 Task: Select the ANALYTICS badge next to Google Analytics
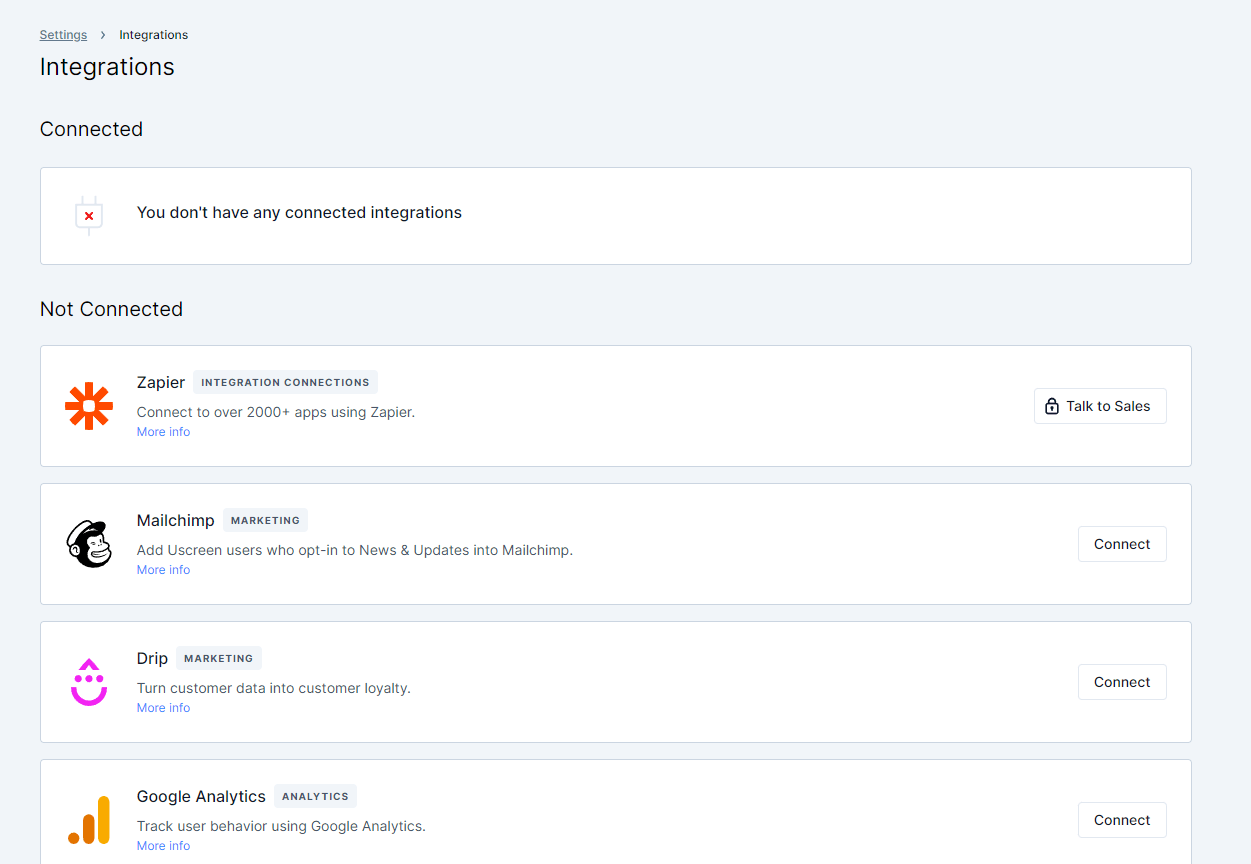315,796
